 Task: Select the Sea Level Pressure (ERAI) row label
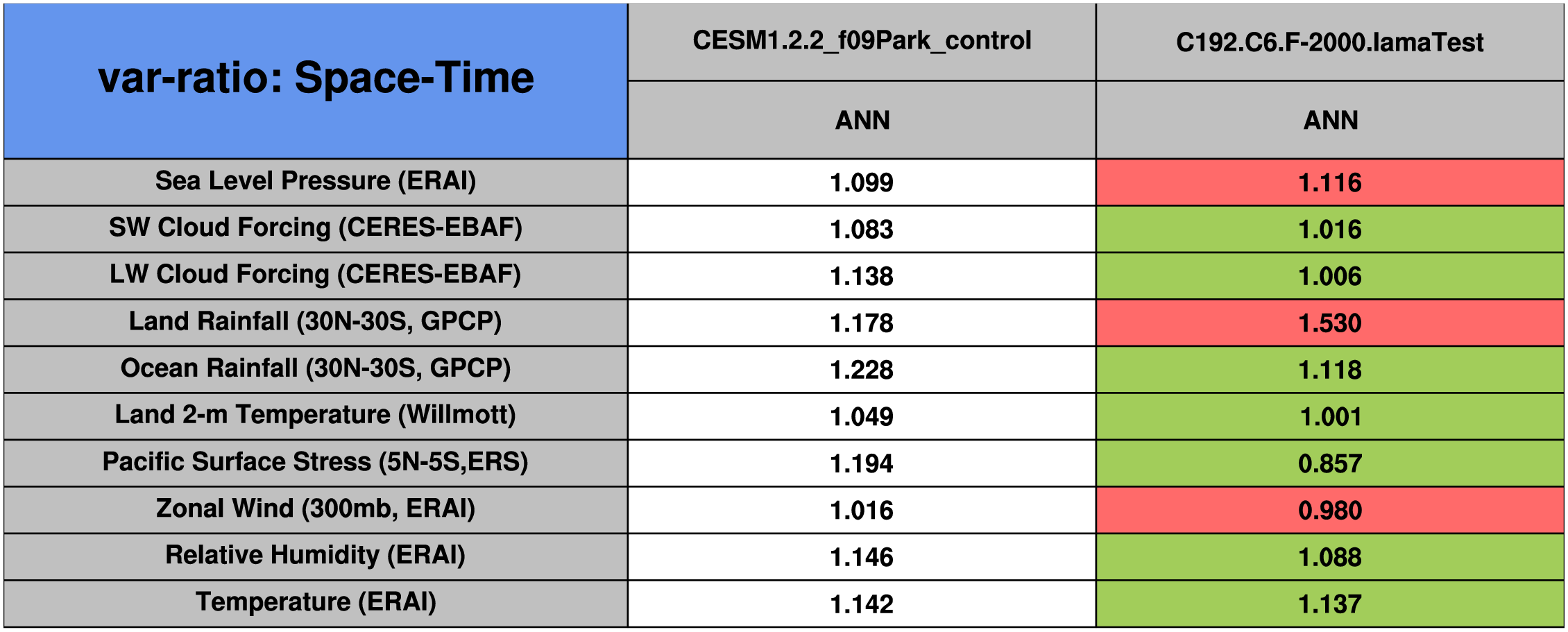pos(316,181)
